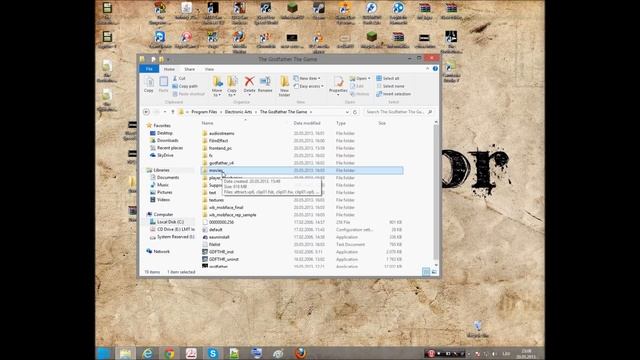This screenshot has height=360, width=640.
Task: Click Select all in the ribbon
Action: 388,78
